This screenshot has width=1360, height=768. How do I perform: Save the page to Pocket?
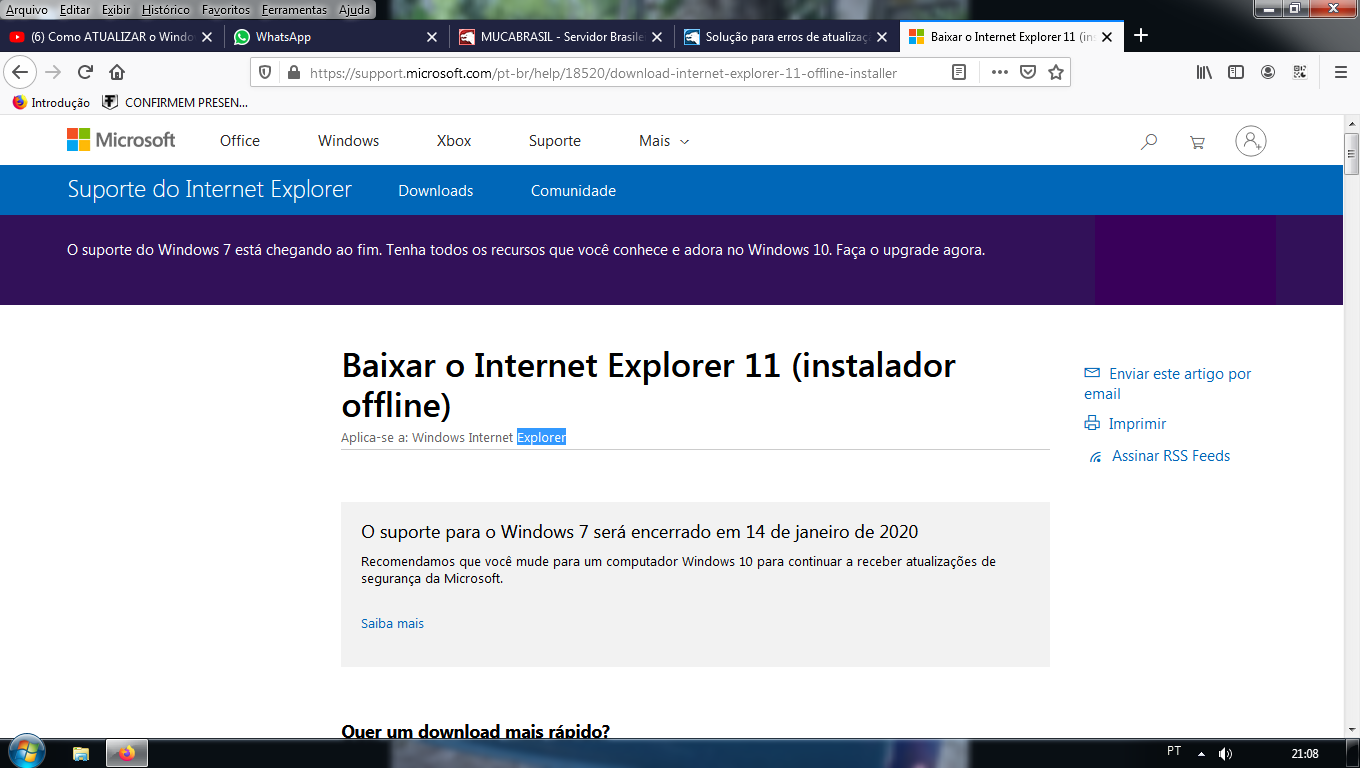(x=1027, y=72)
